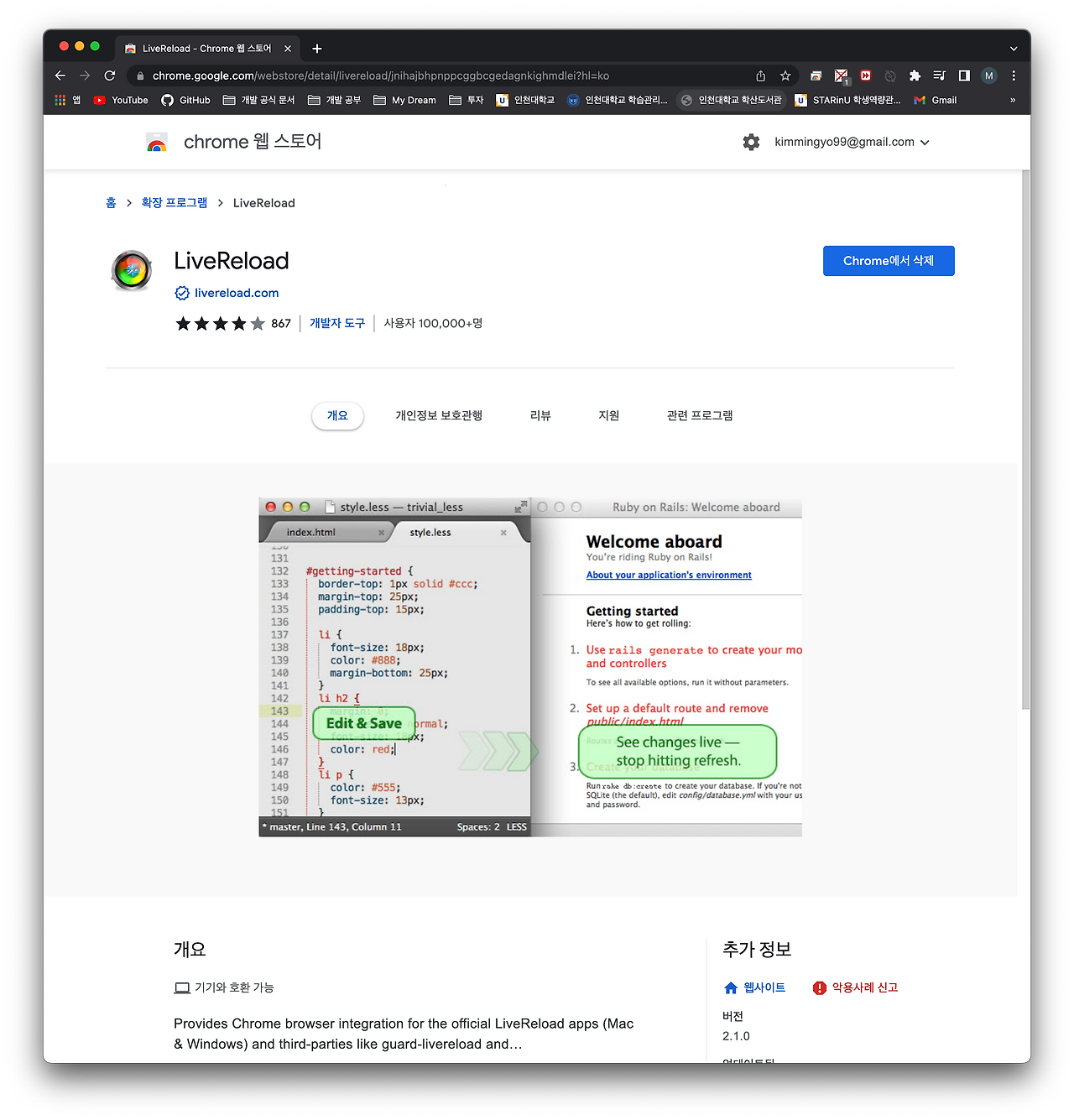Open the ad blocker extension showing badge 1

[x=842, y=75]
